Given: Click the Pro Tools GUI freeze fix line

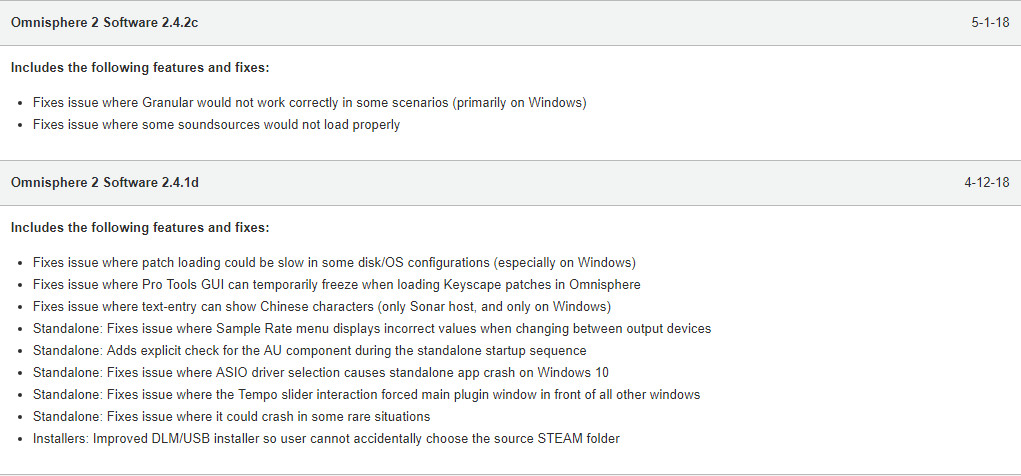Looking at the screenshot, I should point(336,284).
